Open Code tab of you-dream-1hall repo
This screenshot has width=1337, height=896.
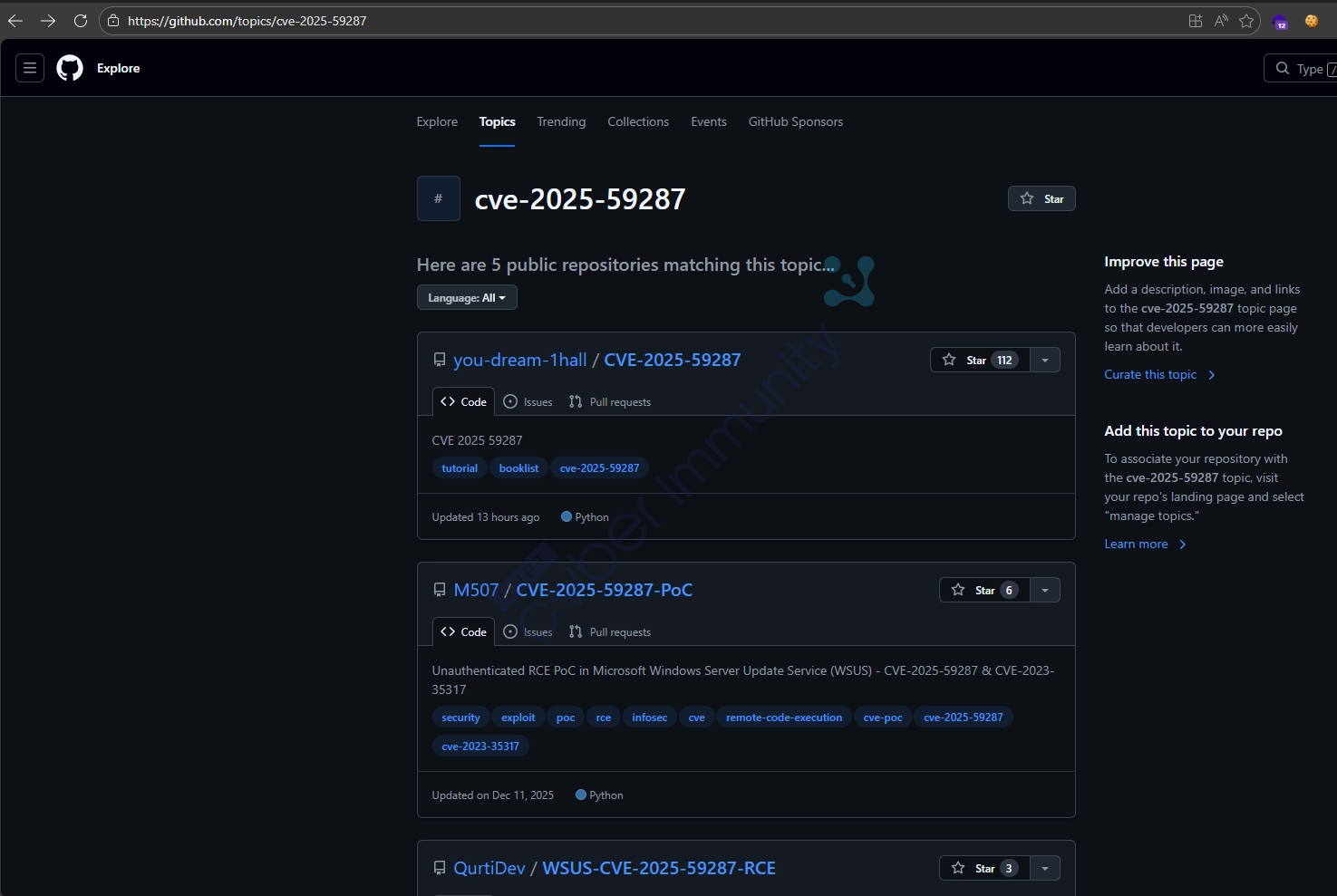(463, 401)
